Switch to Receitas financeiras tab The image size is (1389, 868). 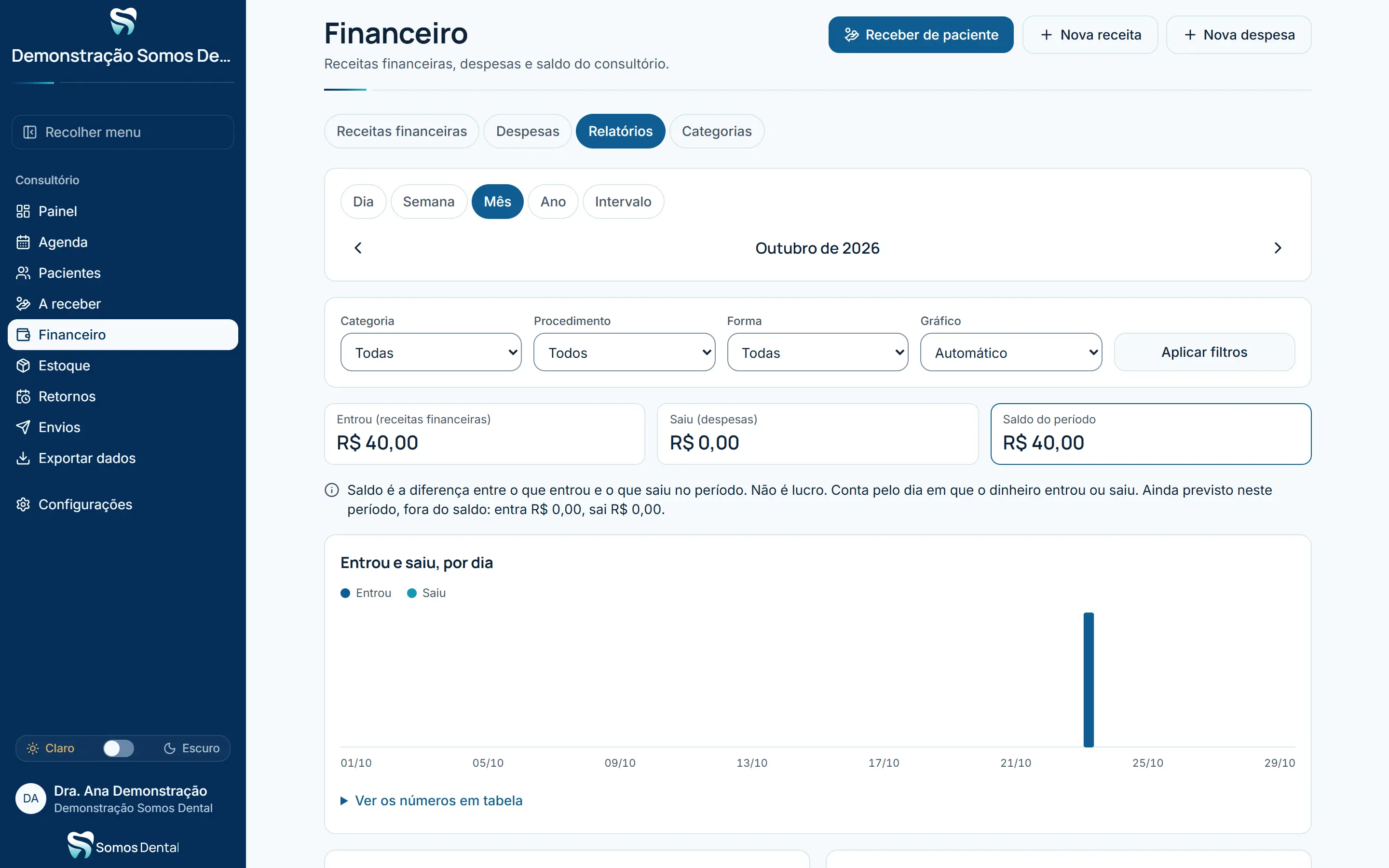point(402,132)
